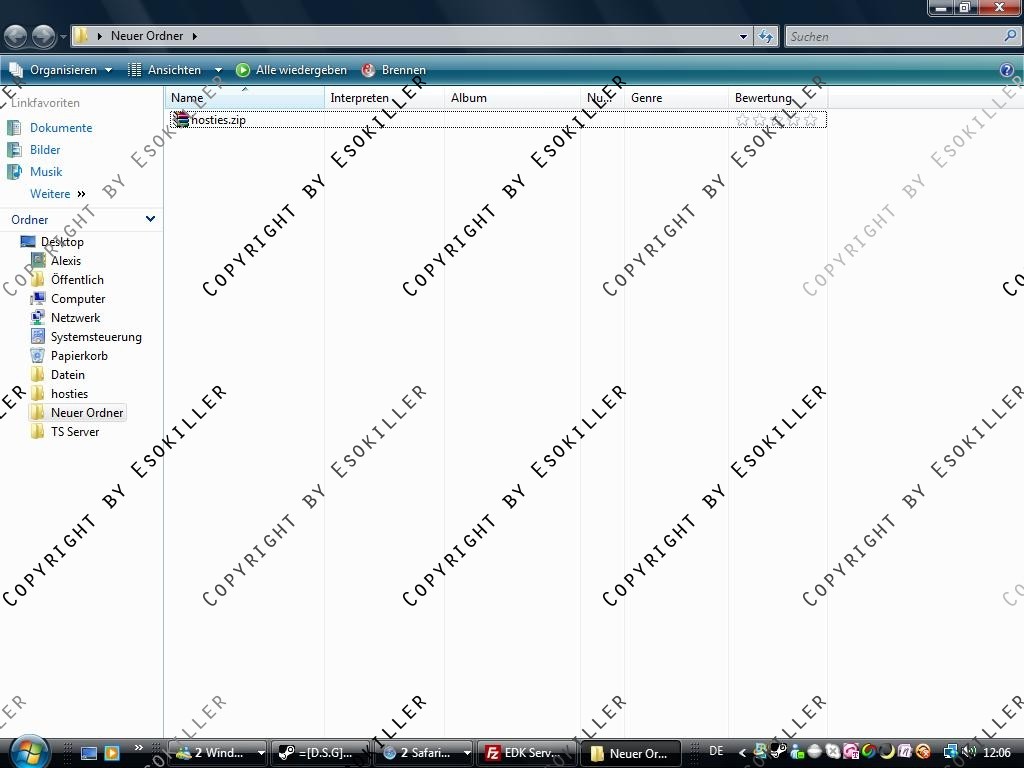
Task: Click Alle wiedergeben to play all
Action: tap(292, 70)
